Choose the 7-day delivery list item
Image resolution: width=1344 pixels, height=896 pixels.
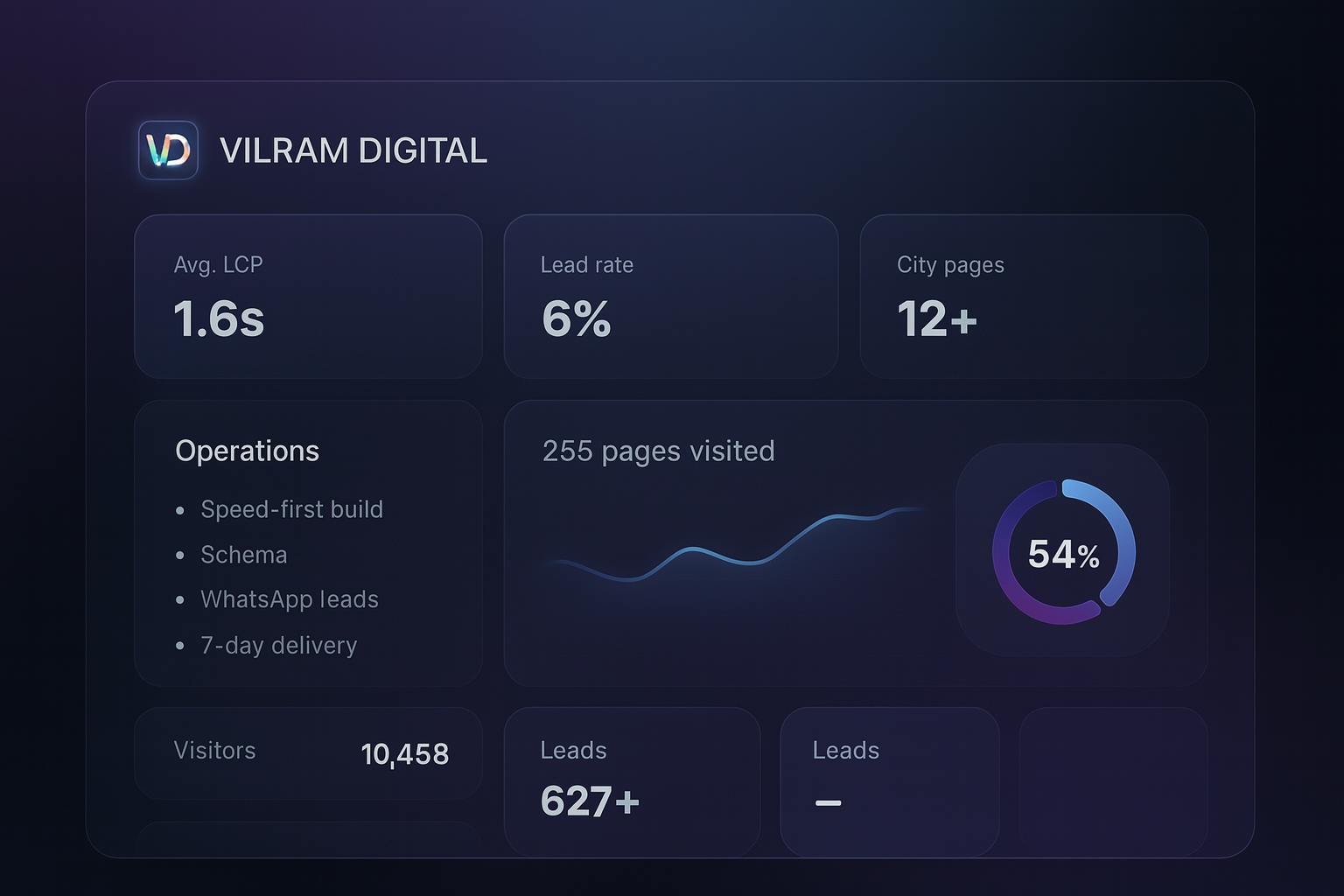278,646
